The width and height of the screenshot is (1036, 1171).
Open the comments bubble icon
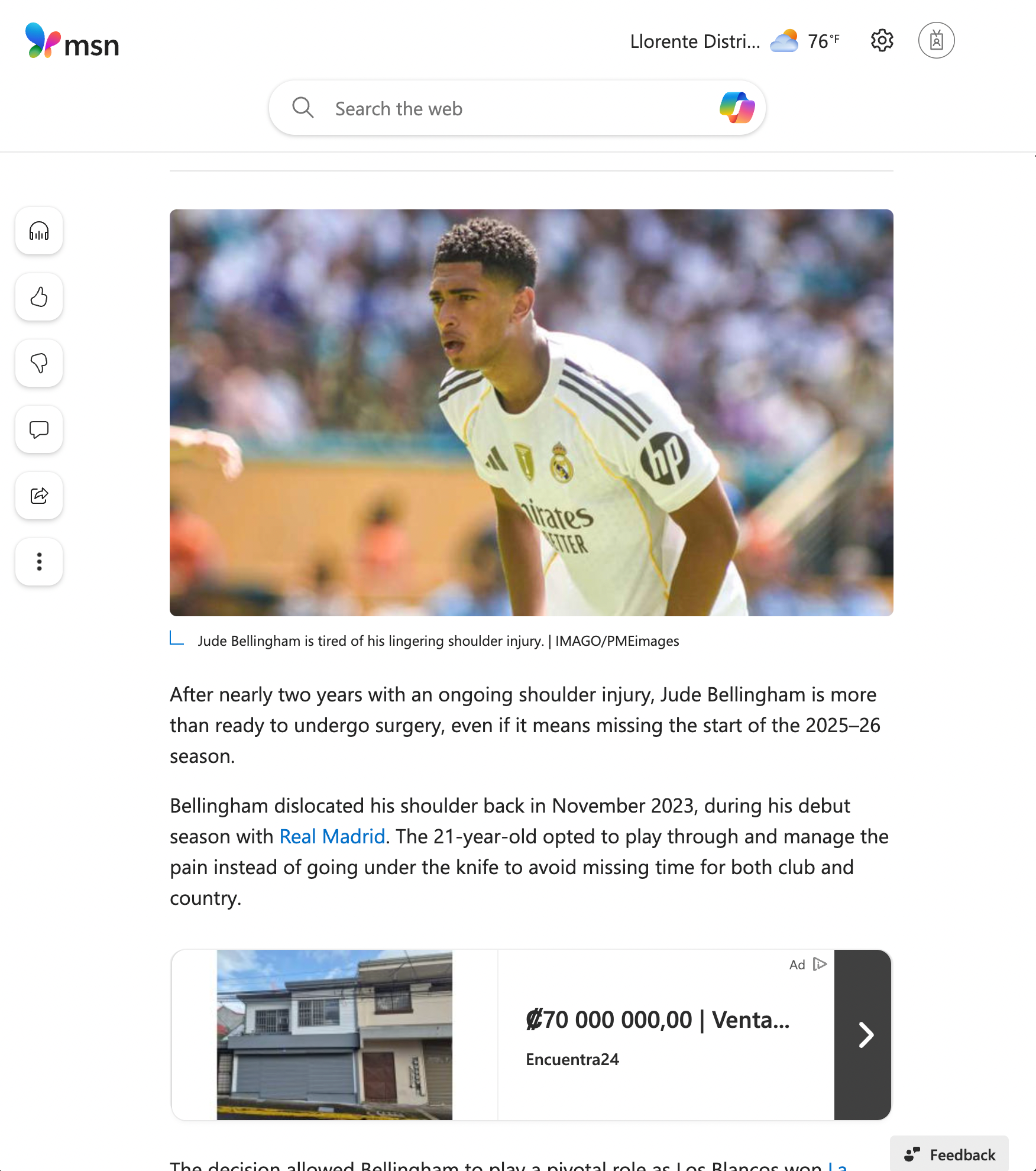click(x=39, y=429)
